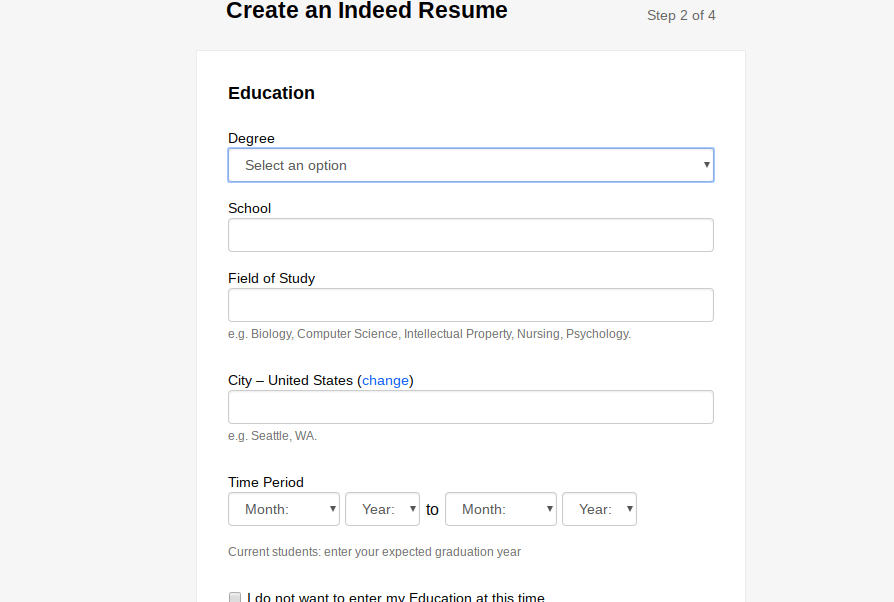Viewport: 894px width, 602px height.
Task: Click the 'Degree' label
Action: pos(251,139)
